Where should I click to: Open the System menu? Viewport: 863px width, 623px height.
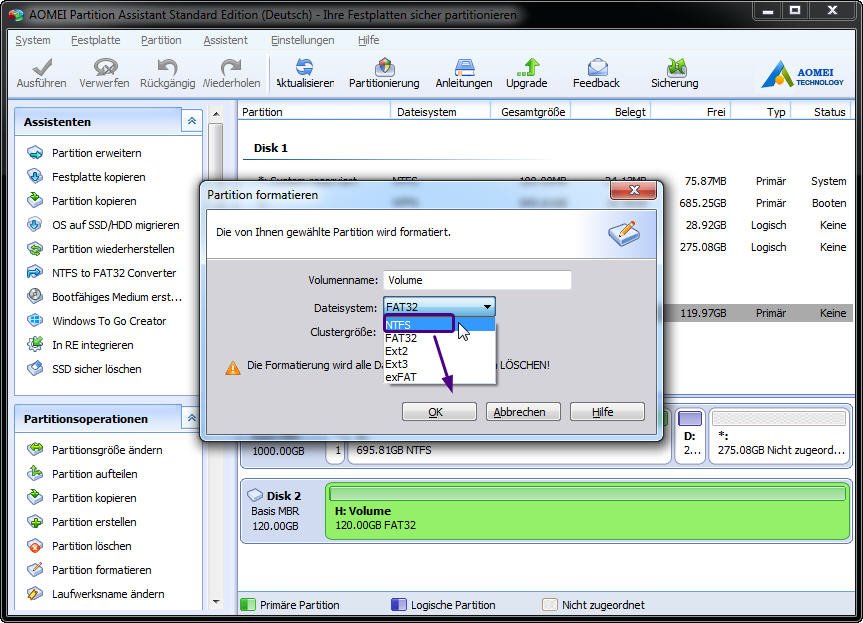click(x=33, y=40)
